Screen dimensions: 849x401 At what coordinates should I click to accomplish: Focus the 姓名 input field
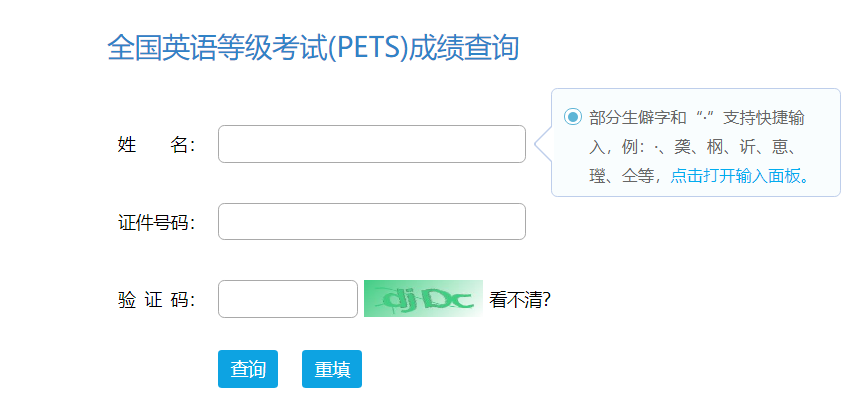click(371, 144)
